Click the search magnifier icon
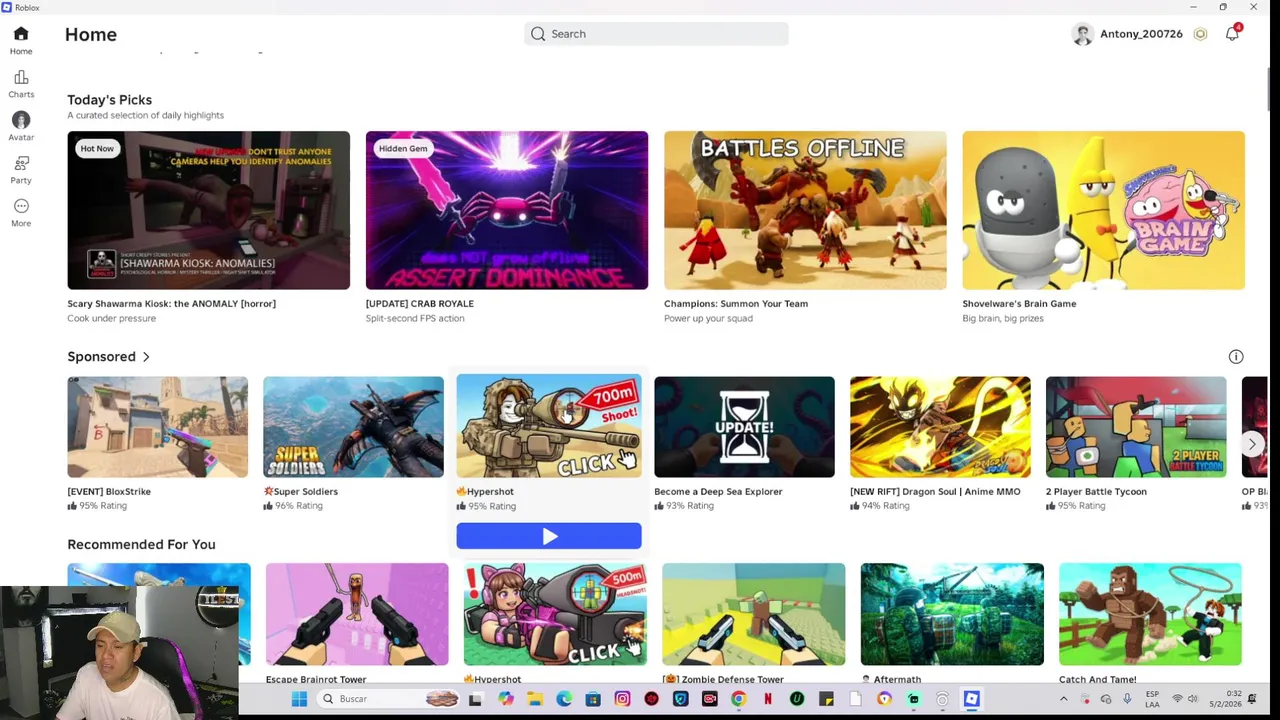Image resolution: width=1280 pixels, height=720 pixels. point(538,34)
